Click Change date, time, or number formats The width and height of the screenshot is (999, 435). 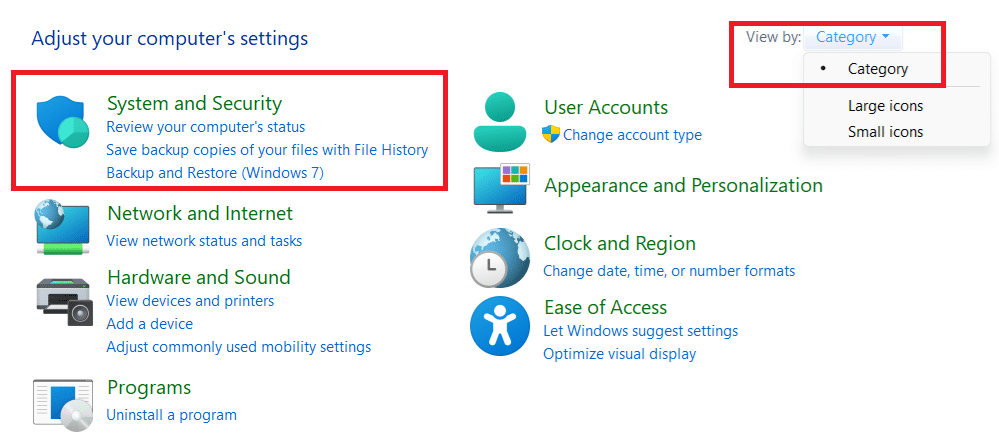[x=669, y=270]
